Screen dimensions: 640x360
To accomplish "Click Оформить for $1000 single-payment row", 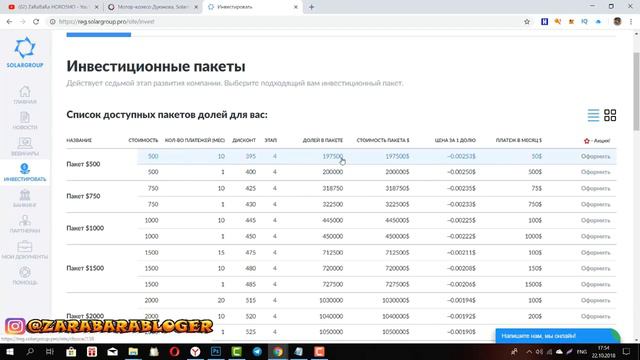I will click(596, 236).
